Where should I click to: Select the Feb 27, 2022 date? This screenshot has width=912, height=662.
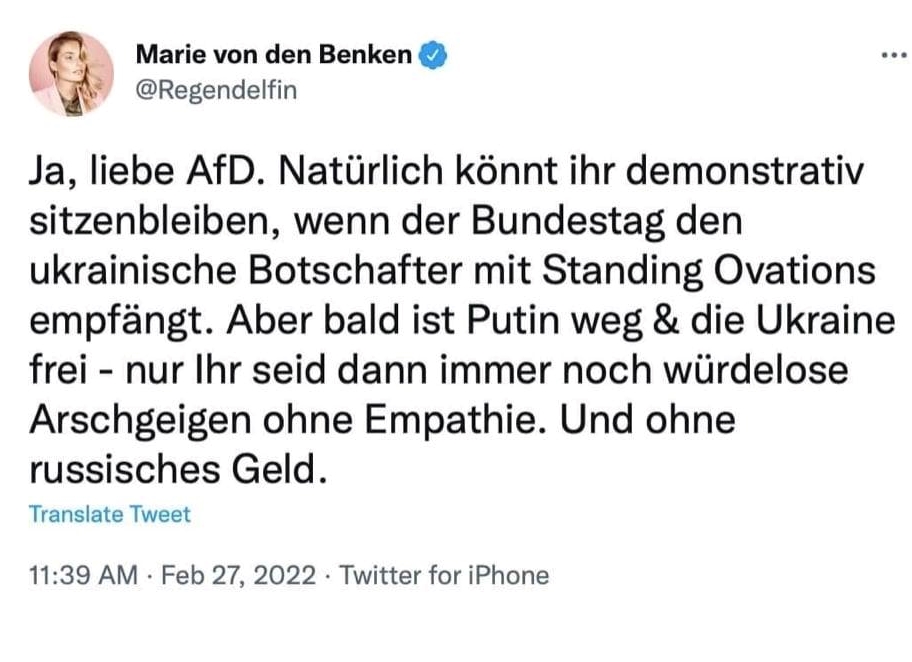[239, 576]
